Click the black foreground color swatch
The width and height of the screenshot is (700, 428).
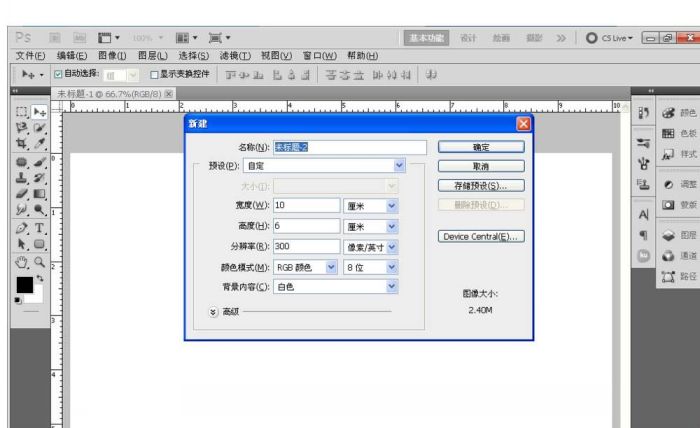[x=25, y=285]
